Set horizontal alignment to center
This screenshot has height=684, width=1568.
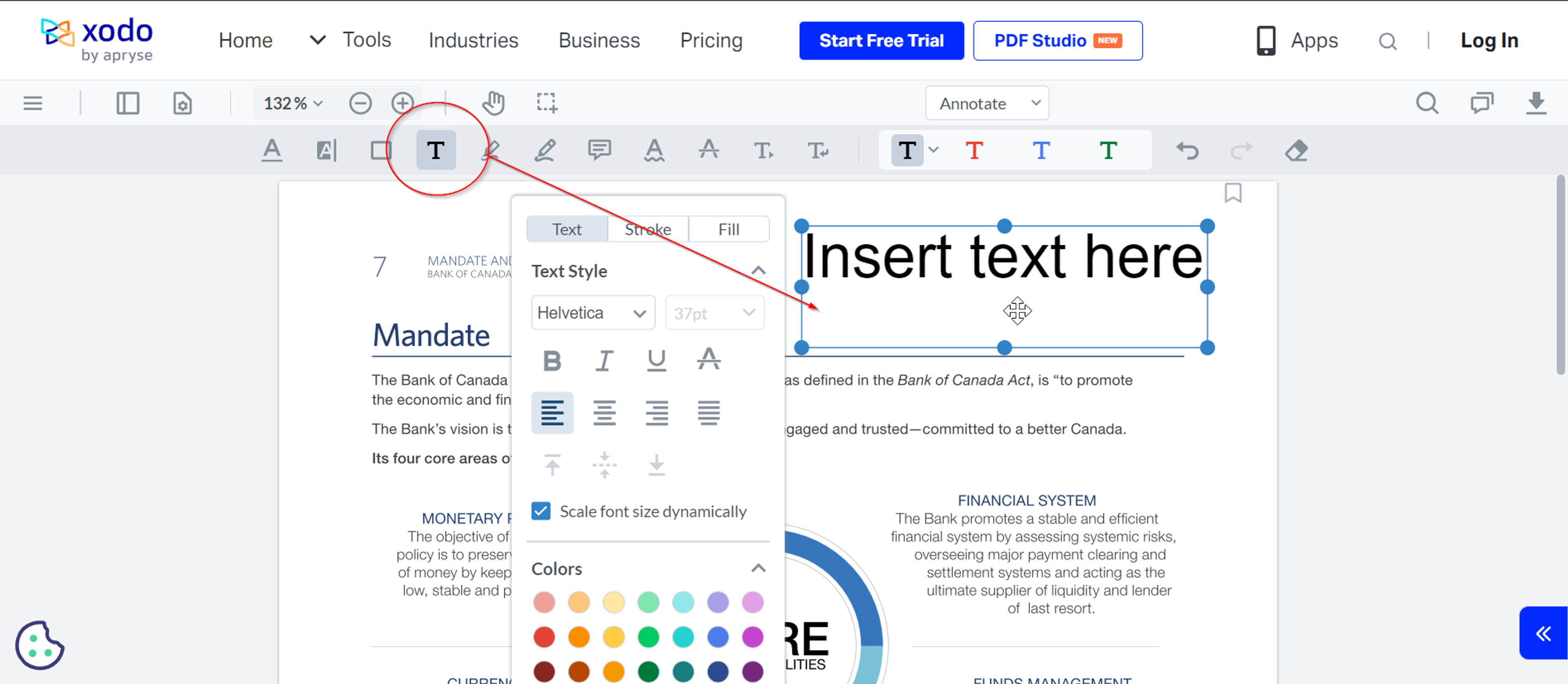point(604,413)
